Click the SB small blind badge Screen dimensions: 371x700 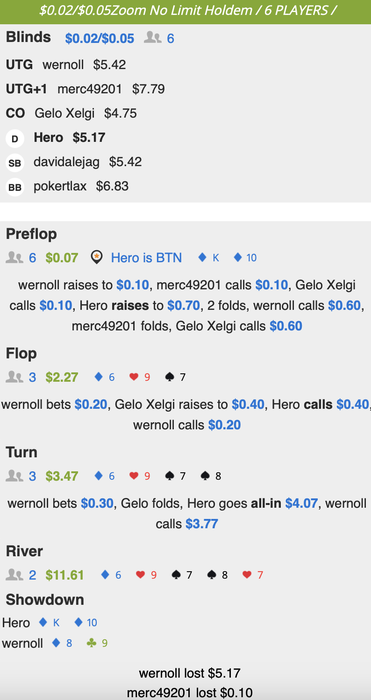(x=15, y=163)
